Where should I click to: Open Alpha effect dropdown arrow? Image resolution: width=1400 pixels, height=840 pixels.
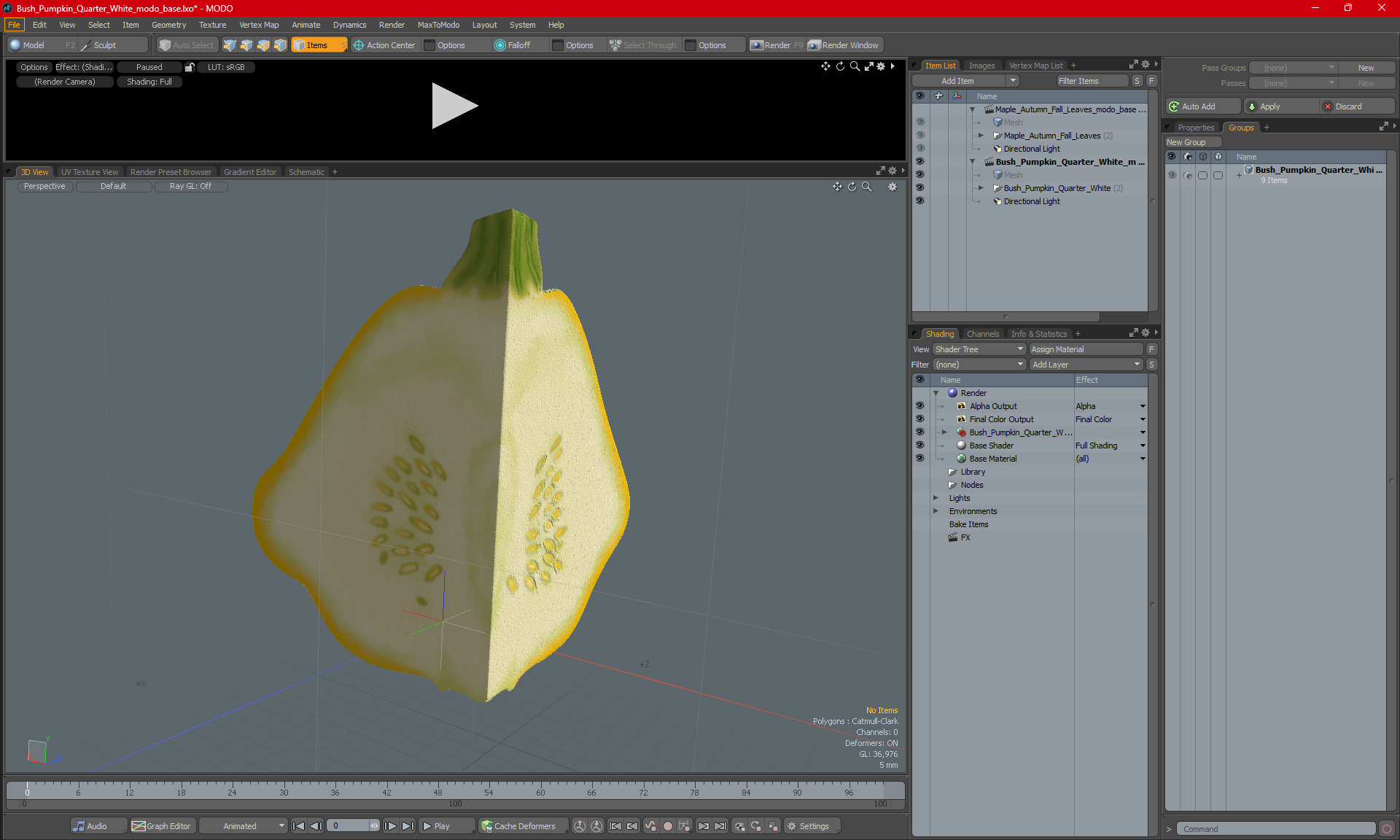click(x=1143, y=406)
